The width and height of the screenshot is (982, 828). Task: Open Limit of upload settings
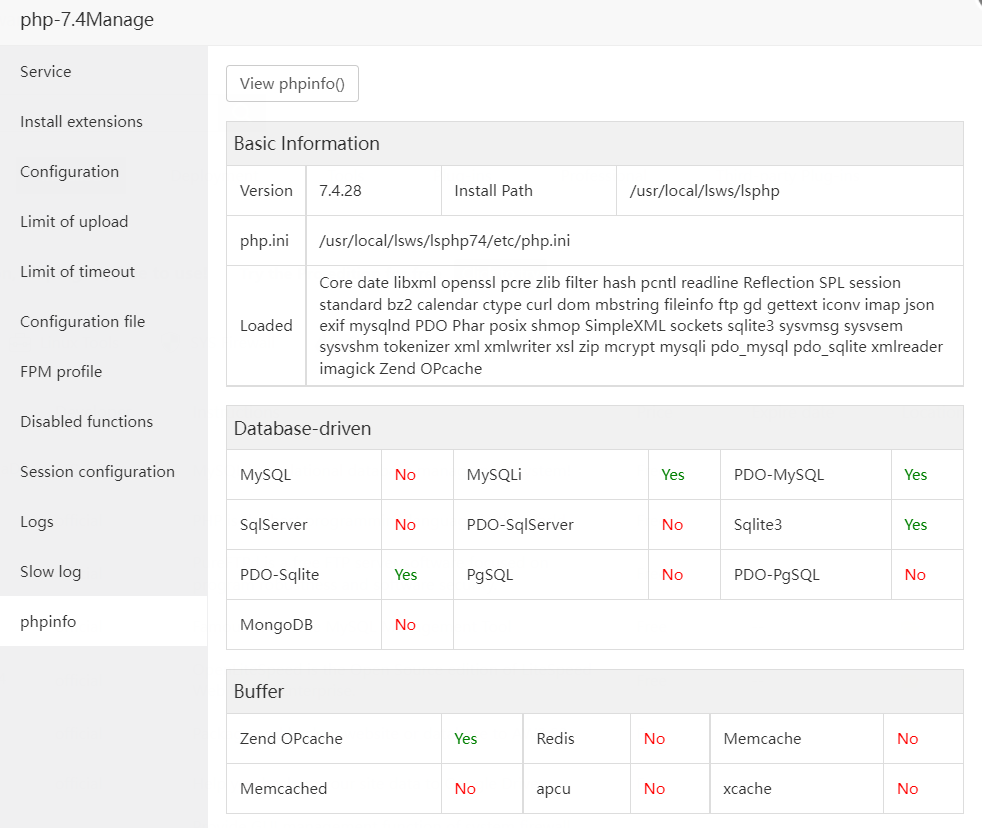coord(74,222)
